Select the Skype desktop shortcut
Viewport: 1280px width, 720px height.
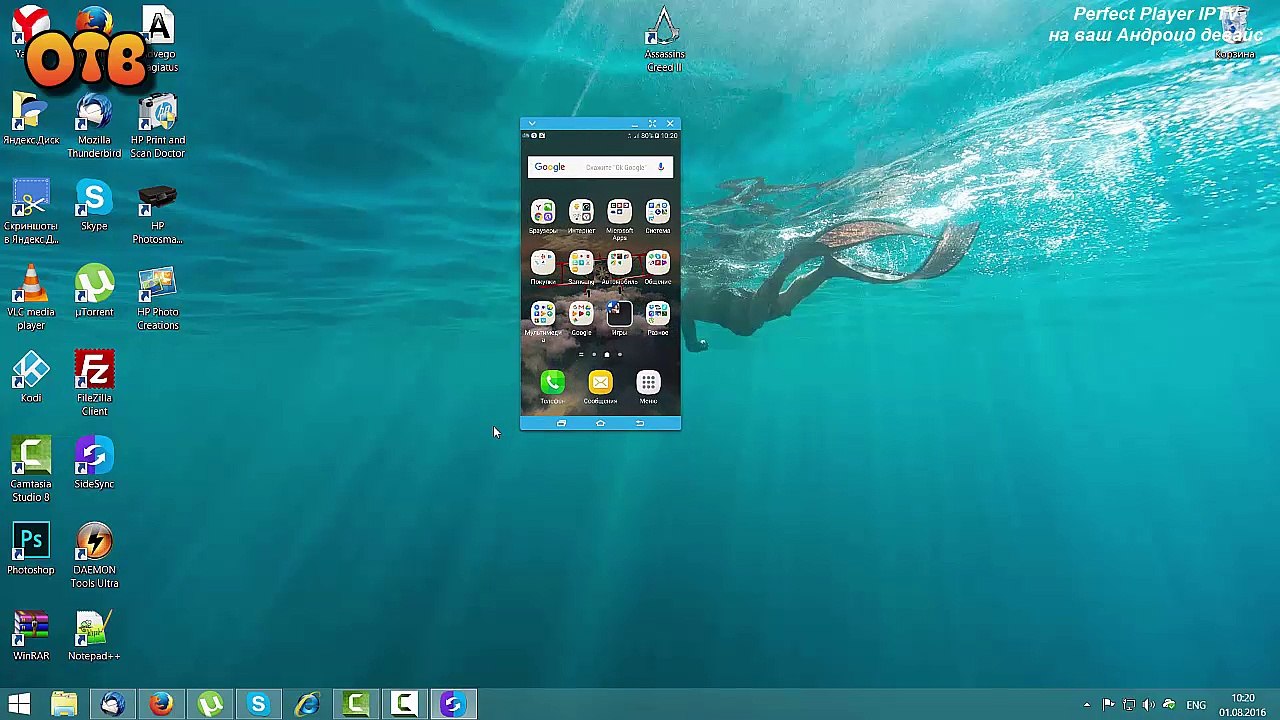click(x=94, y=205)
